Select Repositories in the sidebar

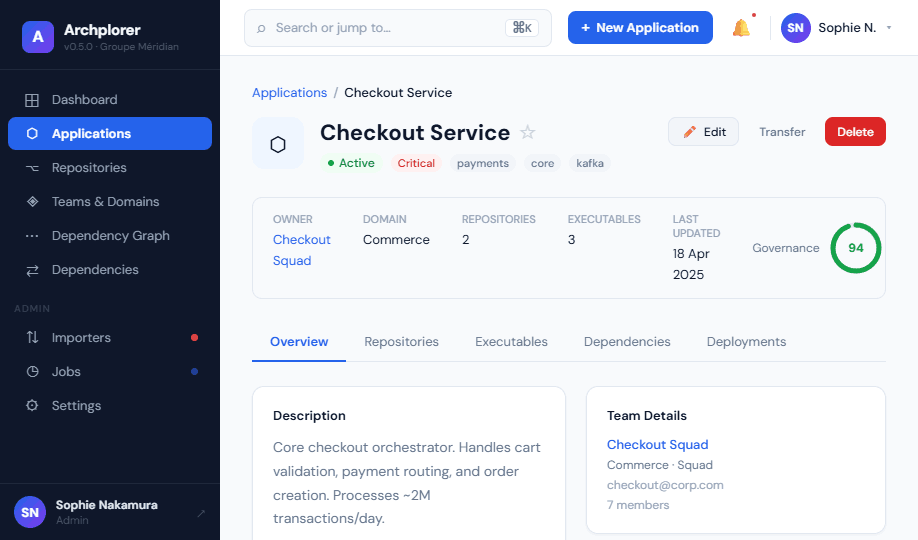coord(110,168)
